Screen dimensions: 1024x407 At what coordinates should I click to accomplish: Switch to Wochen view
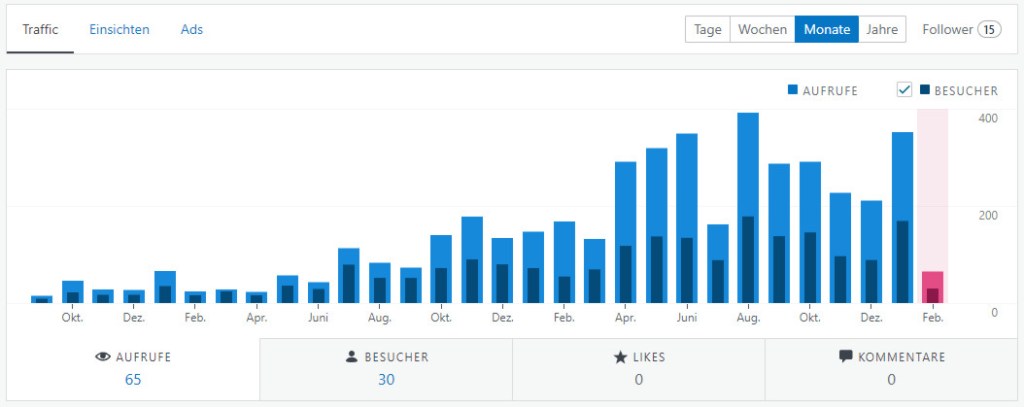(762, 30)
